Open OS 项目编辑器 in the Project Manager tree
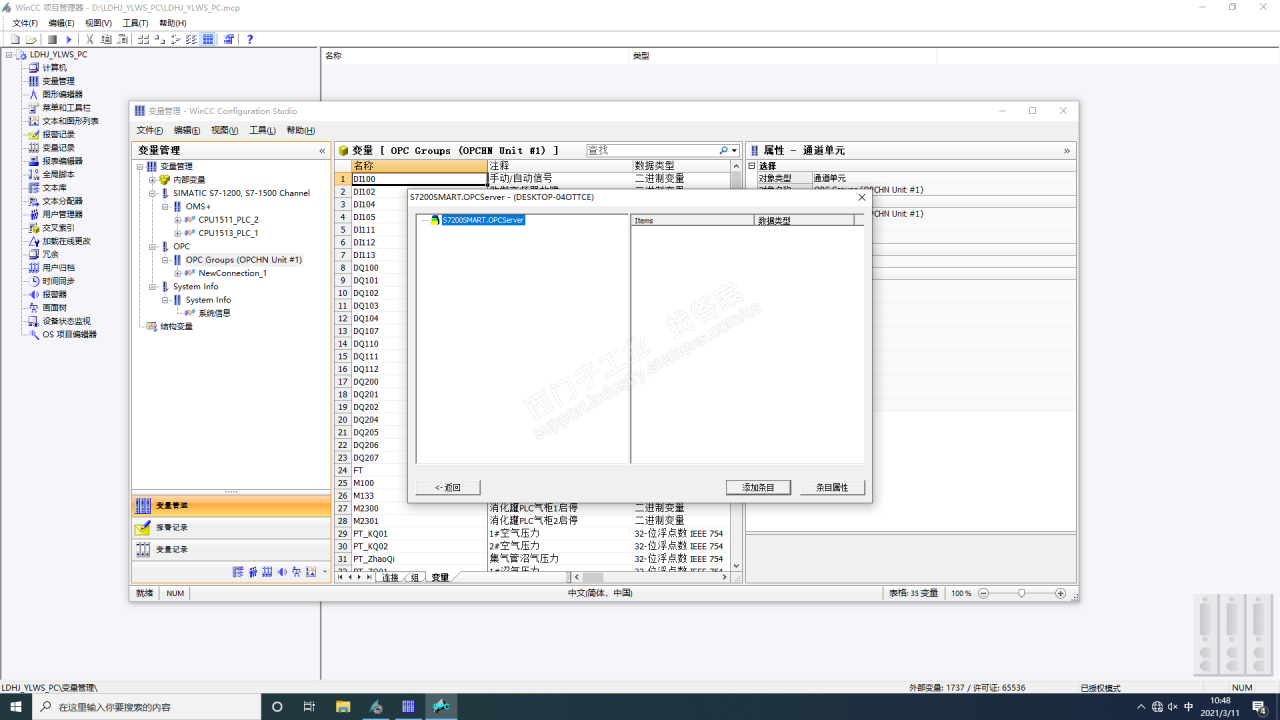 (69, 335)
